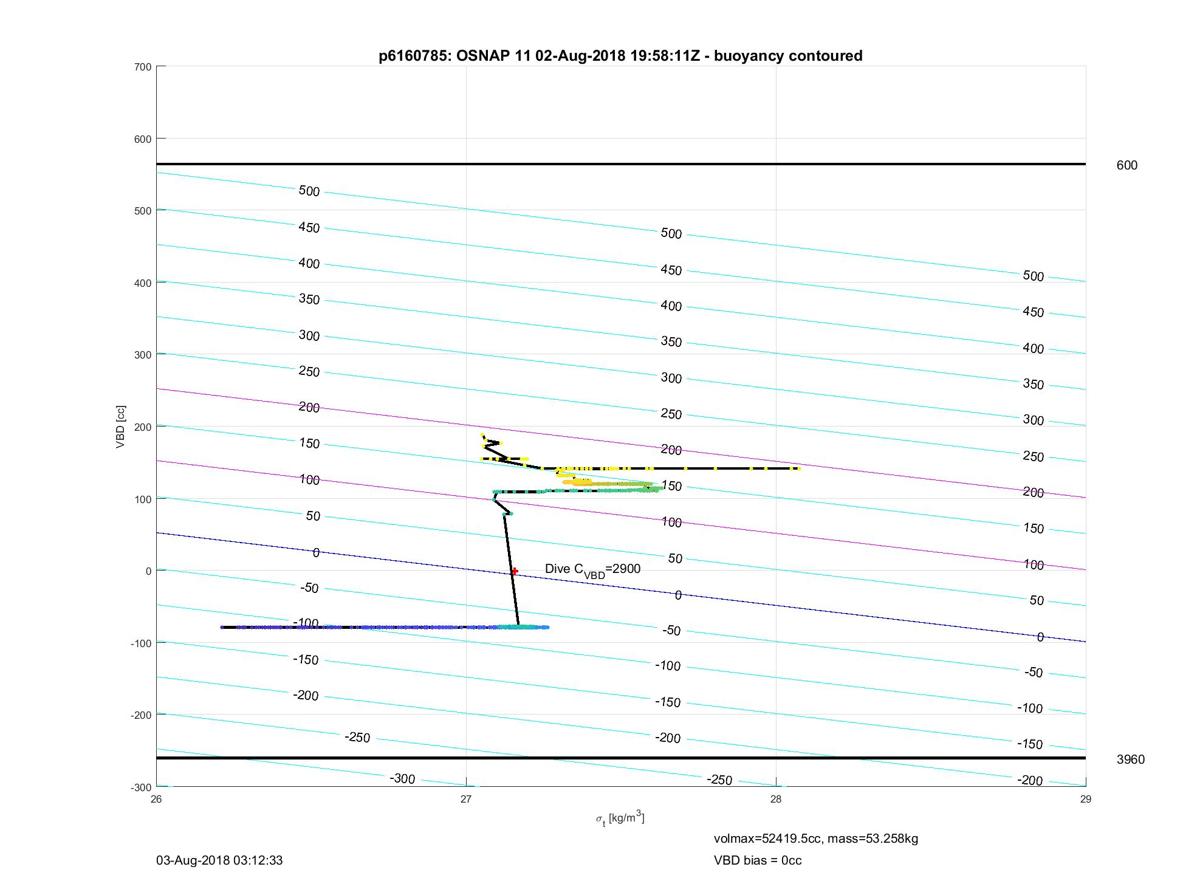Click the x-axis tick label '26'
The width and height of the screenshot is (1200, 885).
(x=157, y=799)
